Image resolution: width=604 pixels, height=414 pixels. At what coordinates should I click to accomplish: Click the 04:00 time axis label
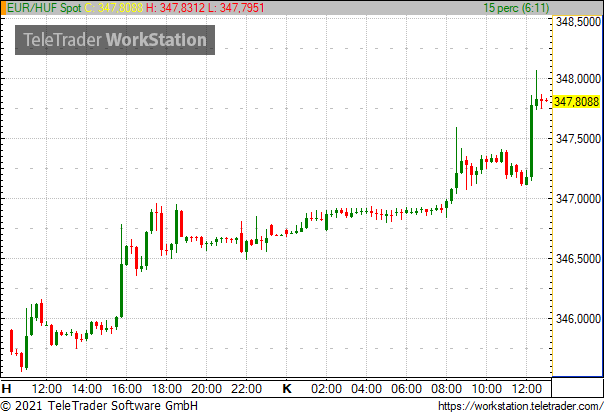[x=366, y=388]
